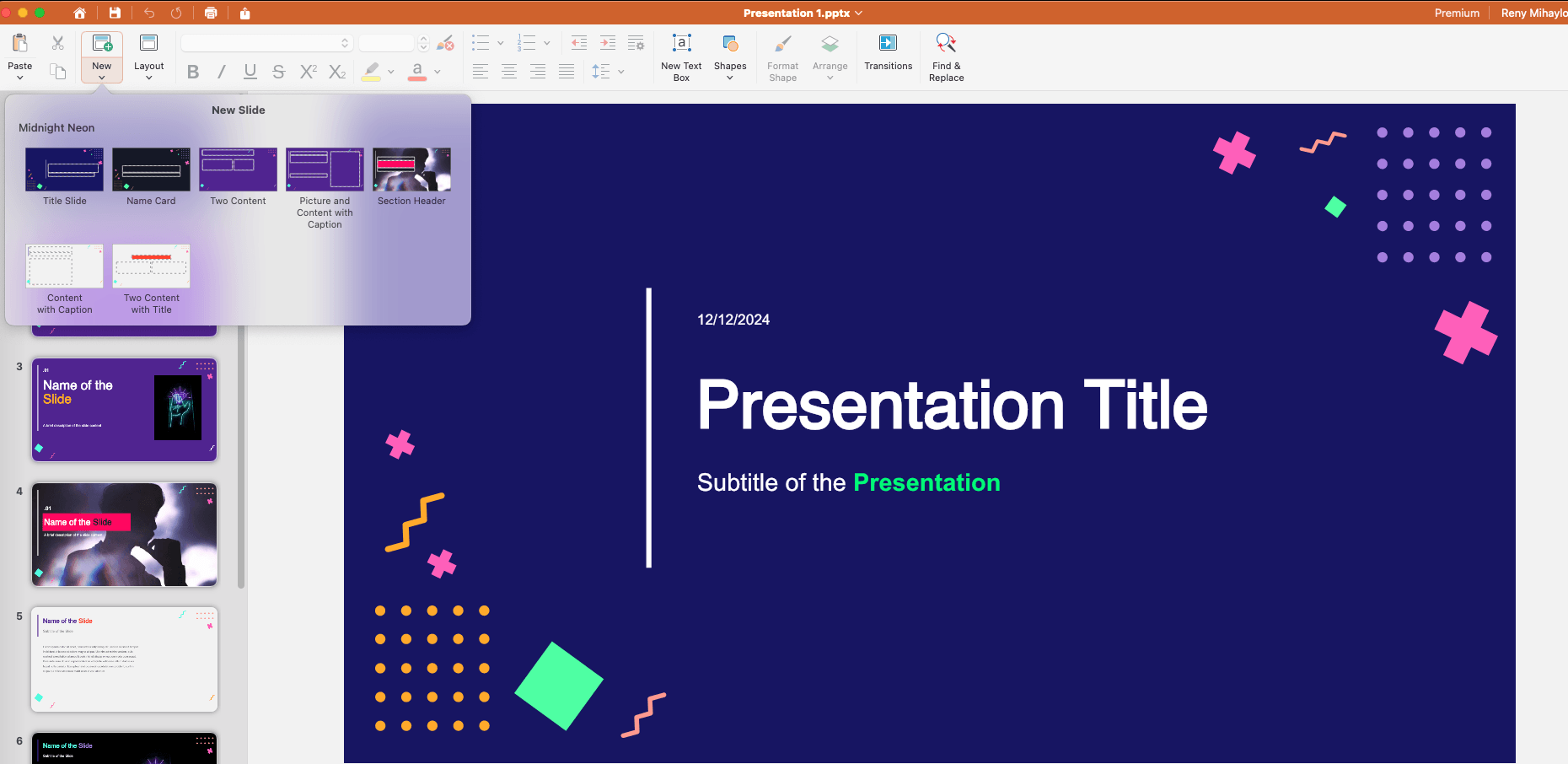Click the clear formatting icon
This screenshot has width=1568, height=764.
445,43
